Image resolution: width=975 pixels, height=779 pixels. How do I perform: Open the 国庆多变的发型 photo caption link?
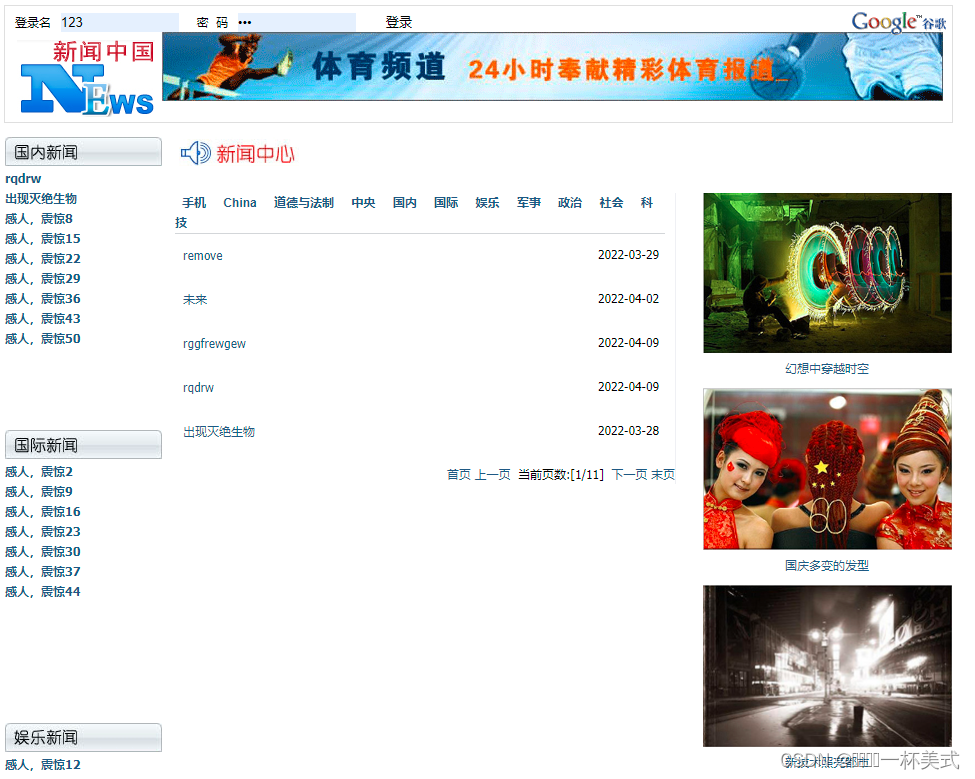[827, 566]
